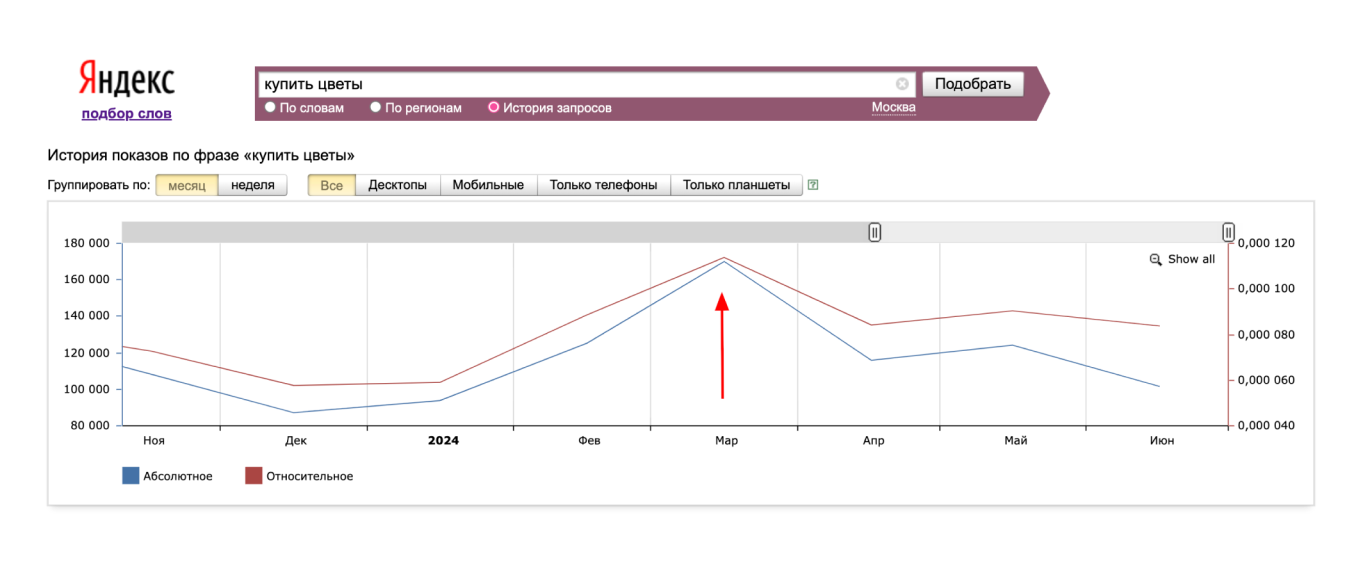Screen dimensions: 1360x569
Task: Toggle the blue Абсолютное legend swatch
Action: pyautogui.click(x=130, y=476)
